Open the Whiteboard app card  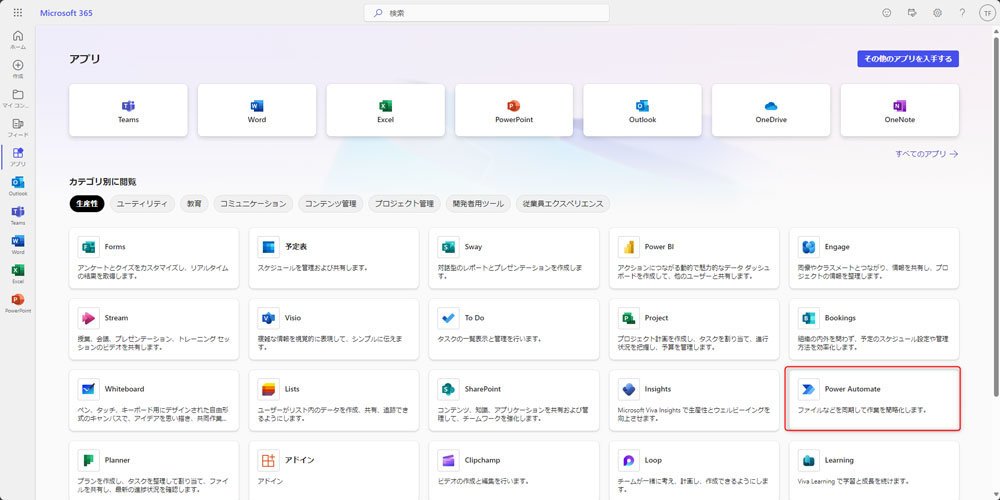pyautogui.click(x=154, y=401)
